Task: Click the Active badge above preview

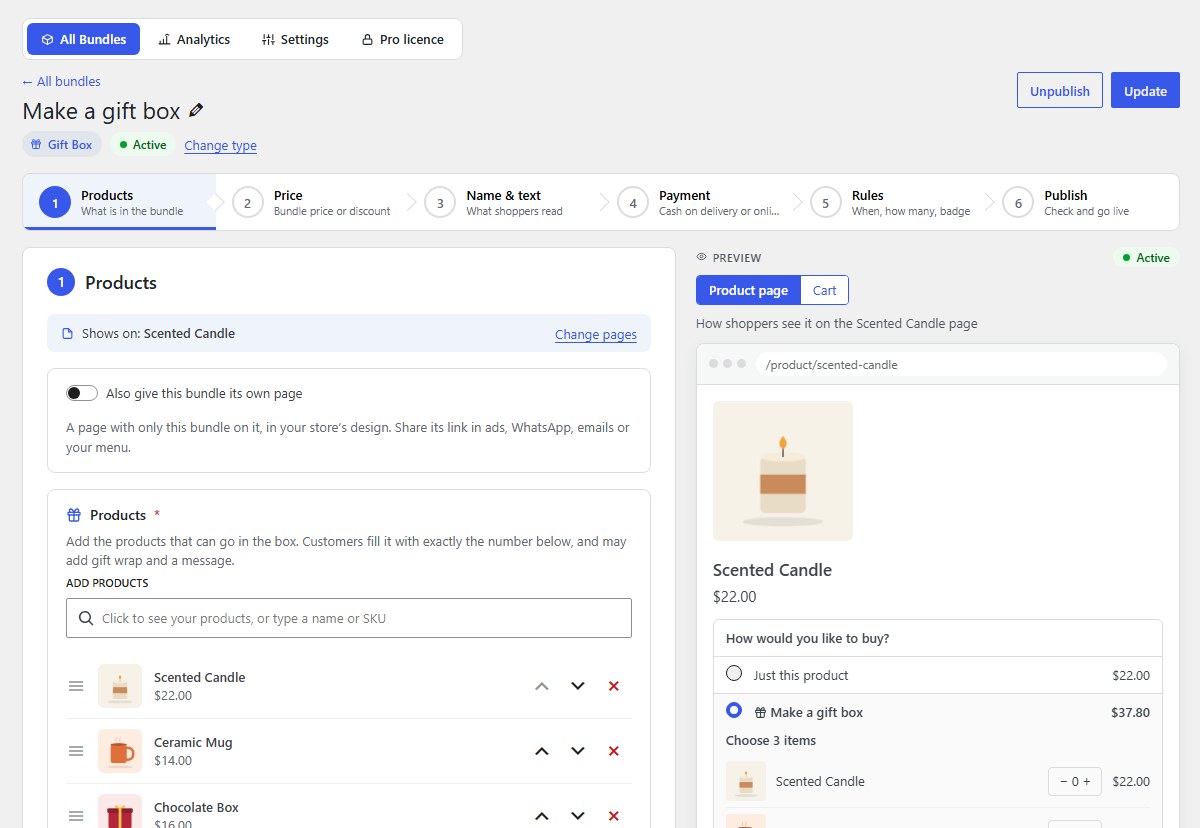Action: pyautogui.click(x=1146, y=258)
